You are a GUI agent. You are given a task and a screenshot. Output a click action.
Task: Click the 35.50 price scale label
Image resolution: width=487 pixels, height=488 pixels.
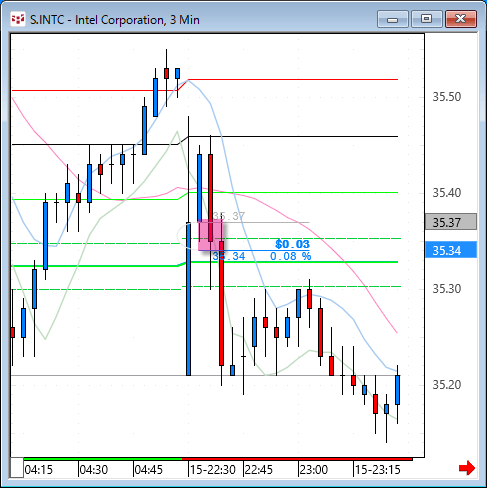point(447,97)
